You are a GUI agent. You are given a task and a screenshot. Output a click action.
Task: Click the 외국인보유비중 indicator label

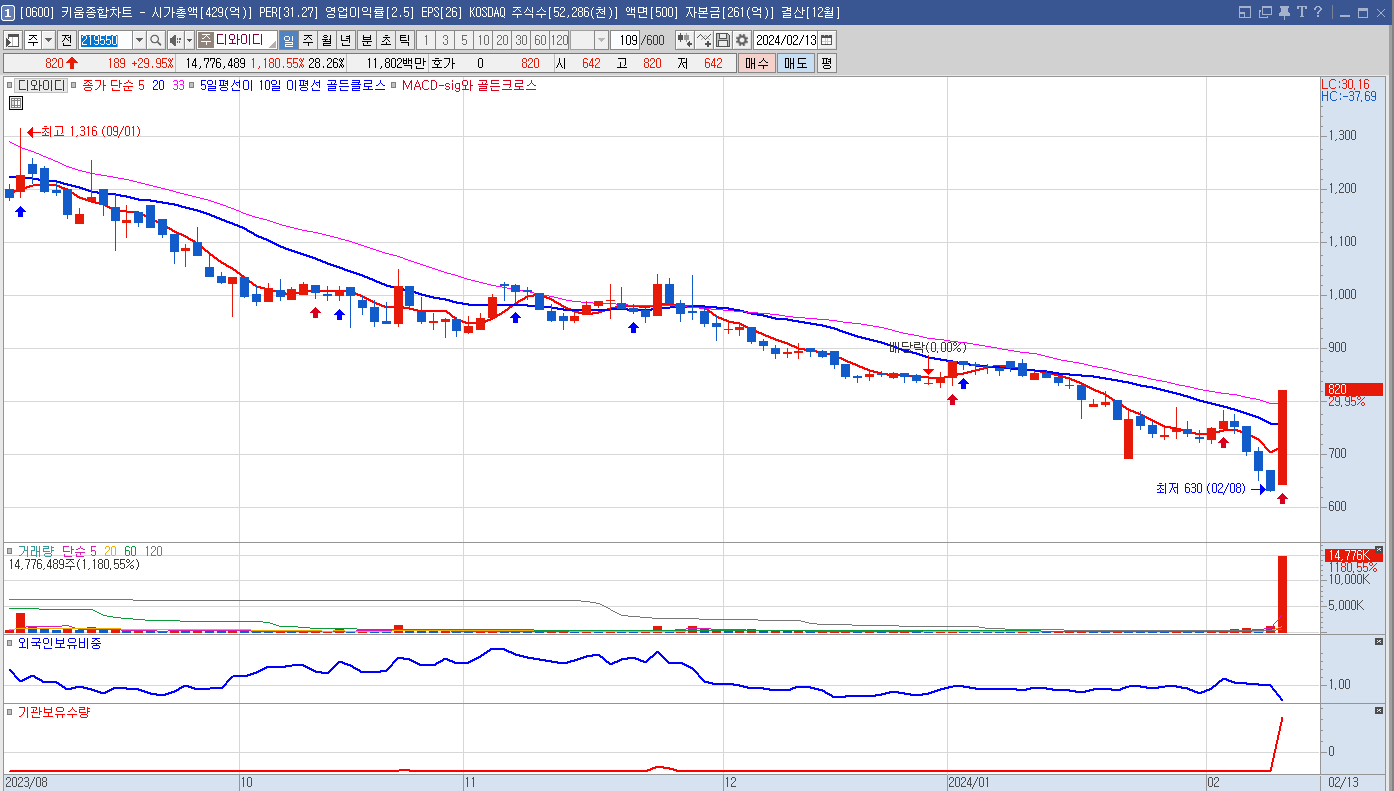pyautogui.click(x=59, y=643)
